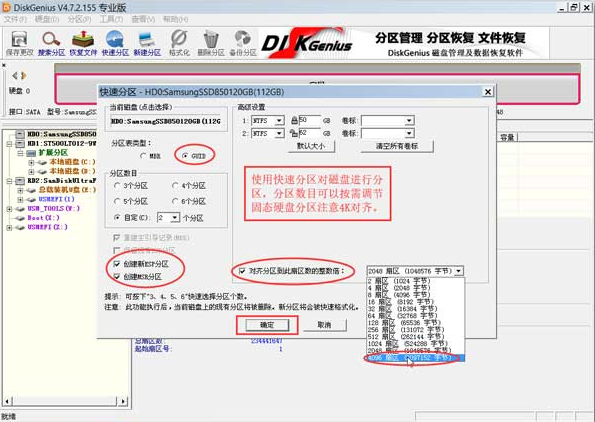Screen dimensions: 595x422
Task: Open partition 2 卷标 label dropdown
Action: (x=409, y=133)
